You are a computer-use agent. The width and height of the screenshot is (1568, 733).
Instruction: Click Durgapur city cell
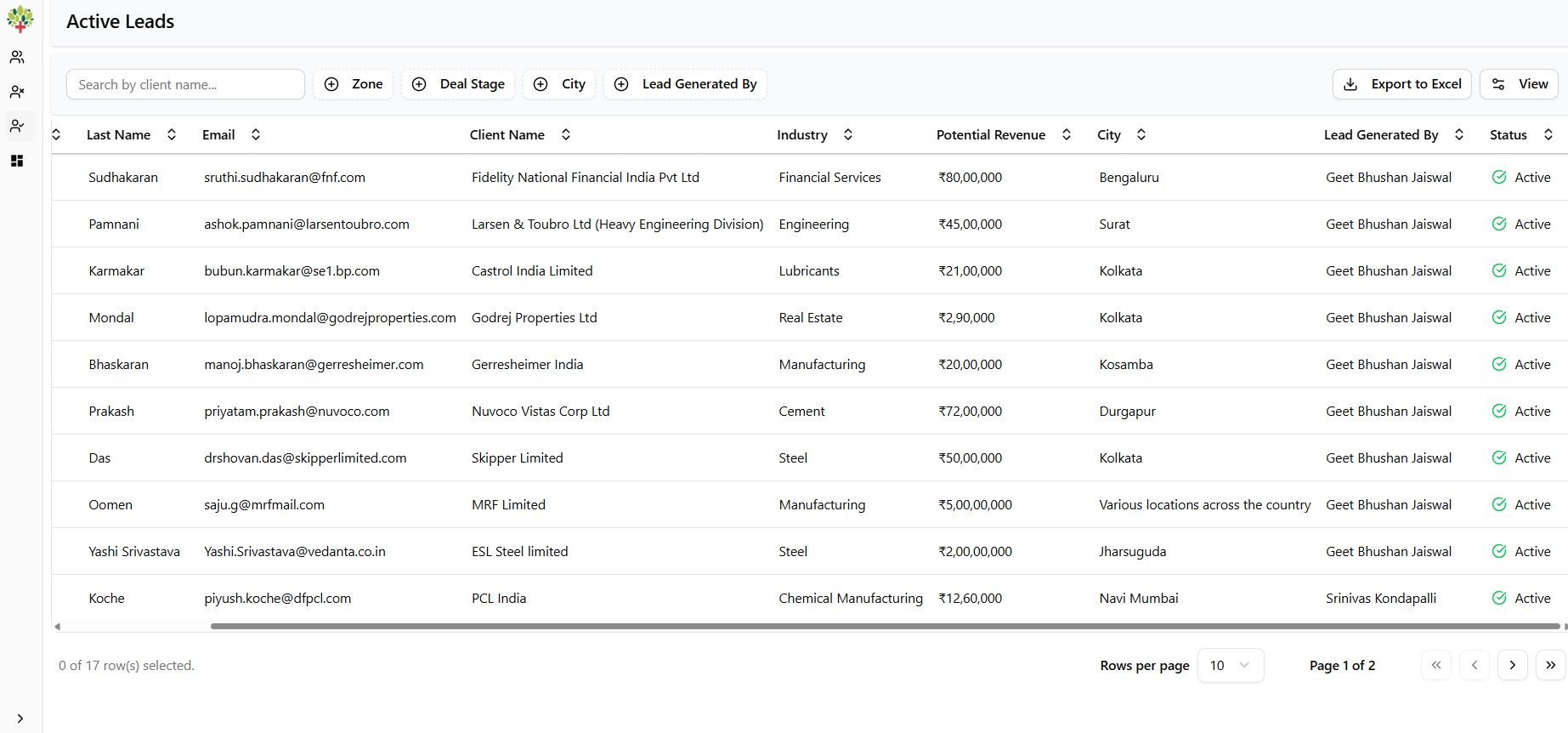[1127, 411]
